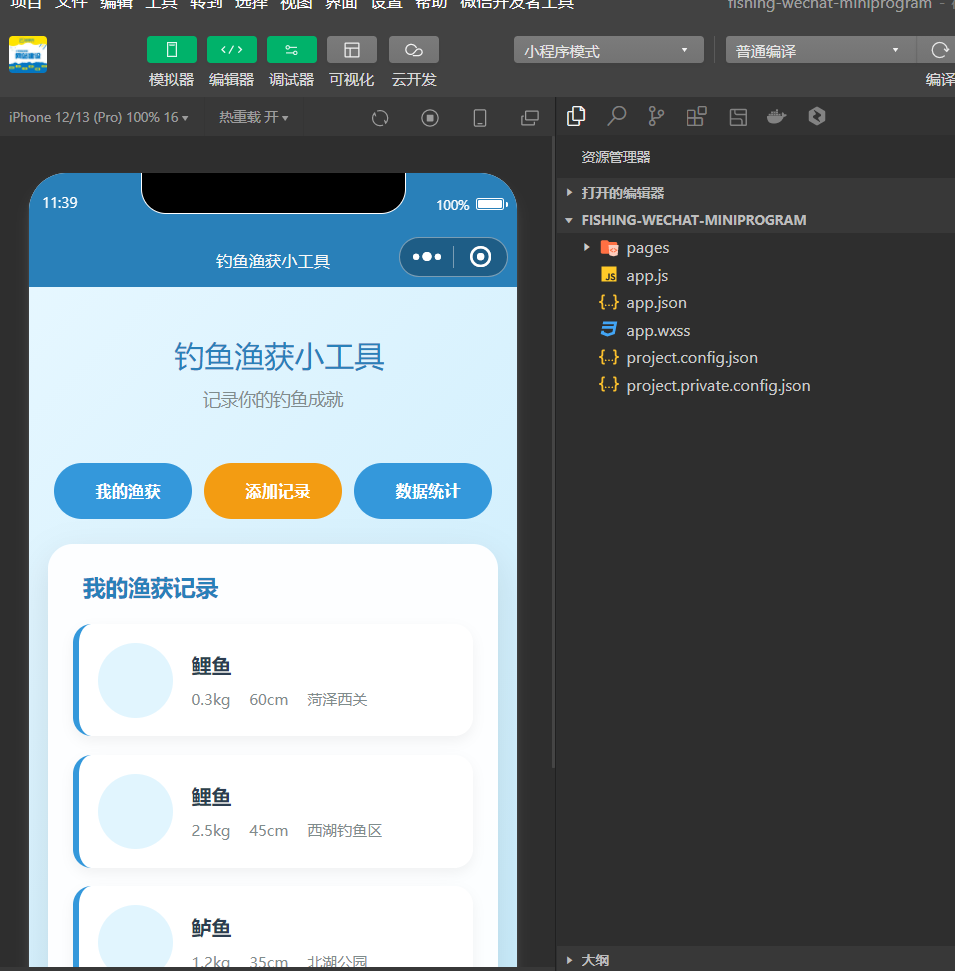This screenshot has width=955, height=971.
Task: Toggle the simulator (模拟器) panel
Action: (172, 50)
